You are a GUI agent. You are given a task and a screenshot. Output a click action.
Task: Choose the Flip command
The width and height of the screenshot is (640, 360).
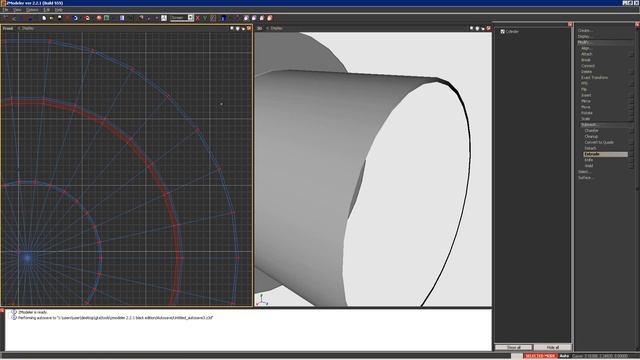point(584,89)
